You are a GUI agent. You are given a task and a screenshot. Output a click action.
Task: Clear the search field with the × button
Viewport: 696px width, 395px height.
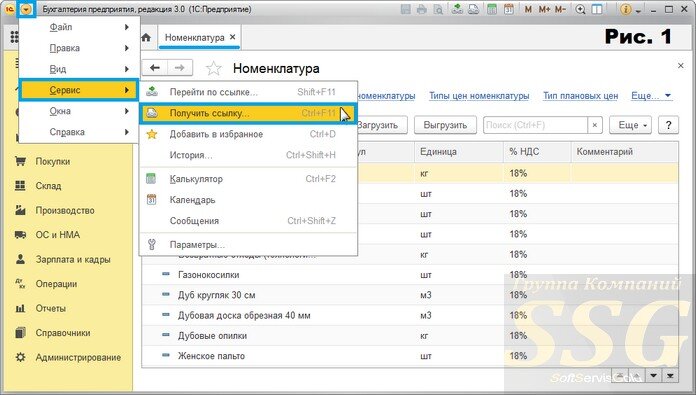[595, 125]
